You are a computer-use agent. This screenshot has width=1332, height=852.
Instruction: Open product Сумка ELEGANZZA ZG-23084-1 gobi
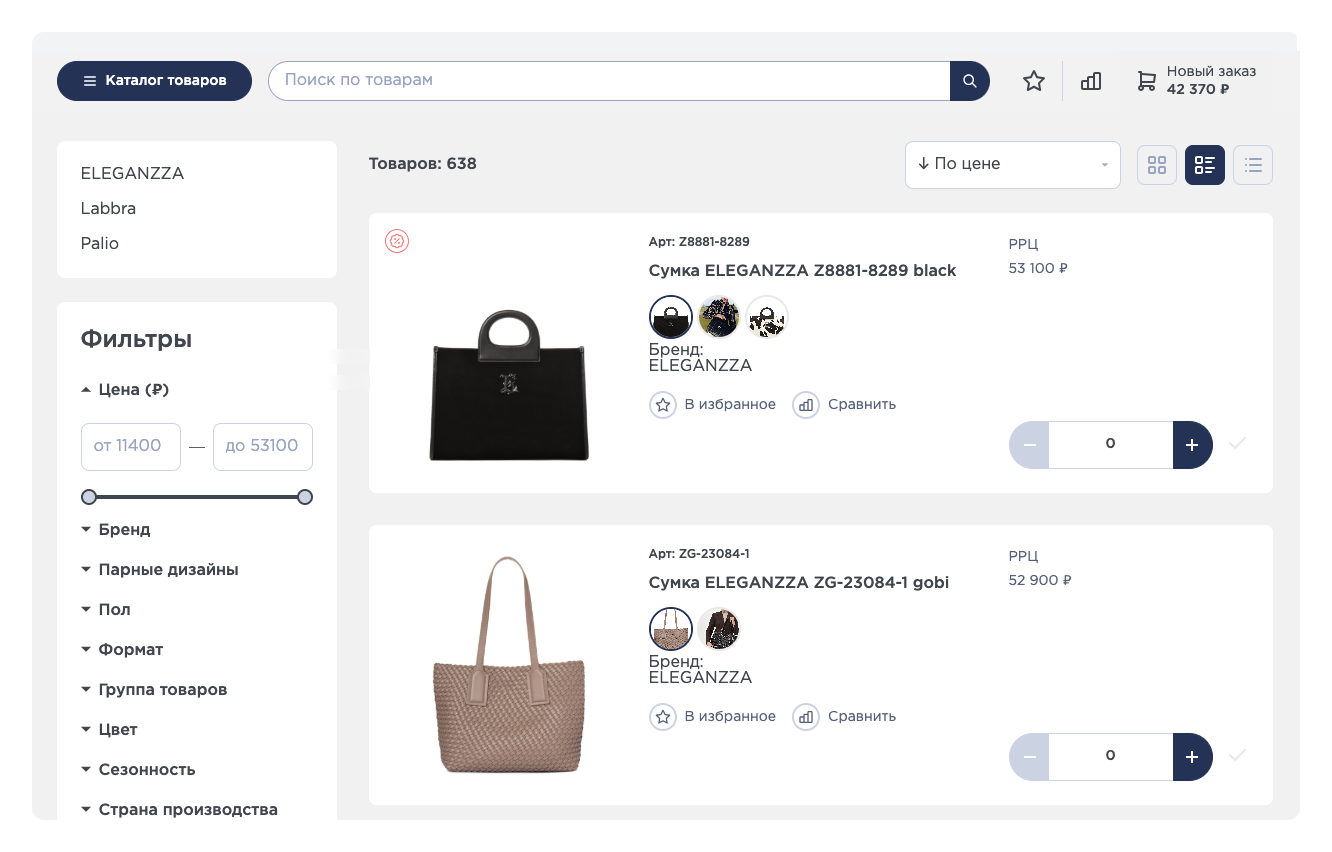click(798, 582)
